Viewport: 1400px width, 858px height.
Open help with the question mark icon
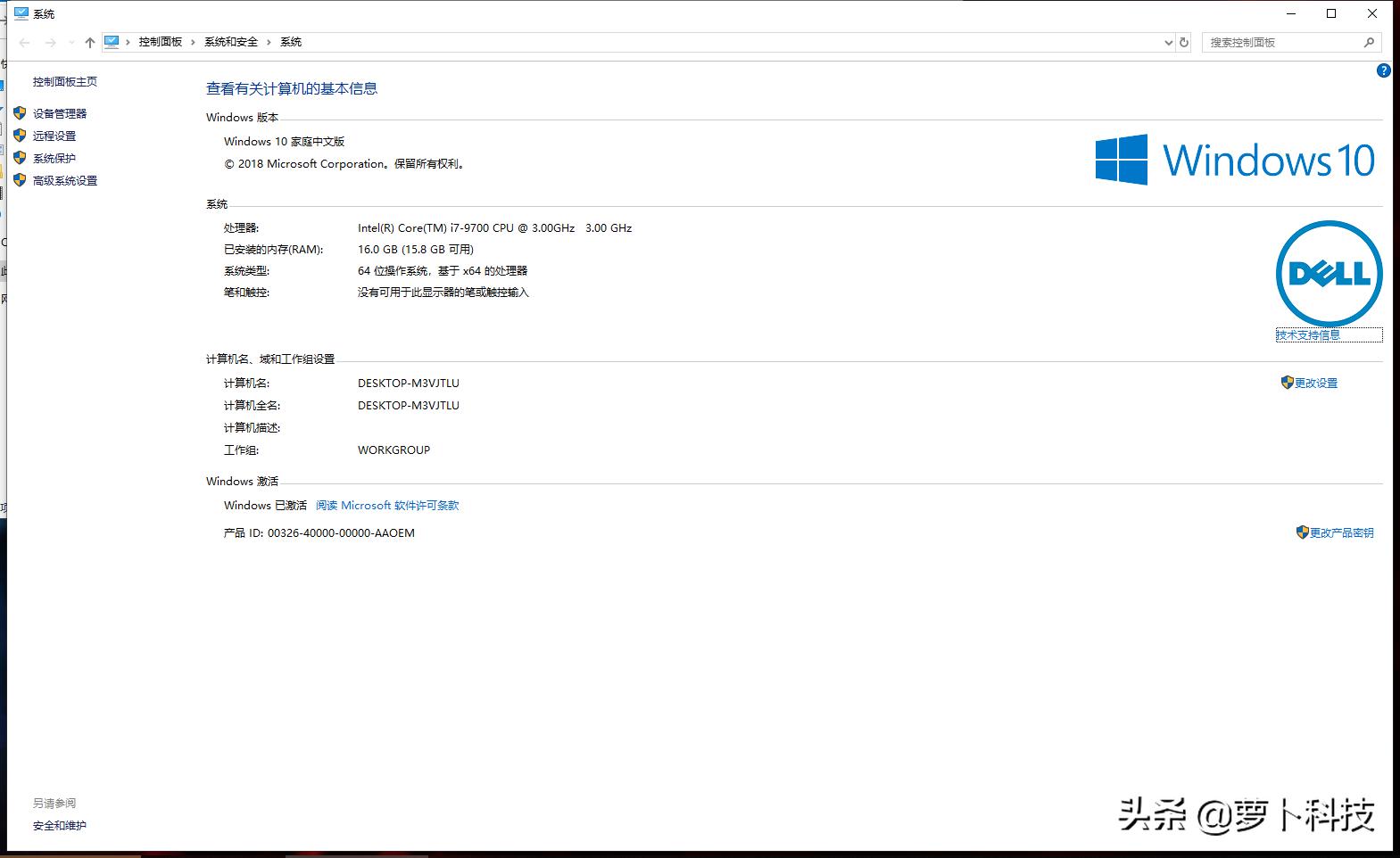pos(1384,70)
